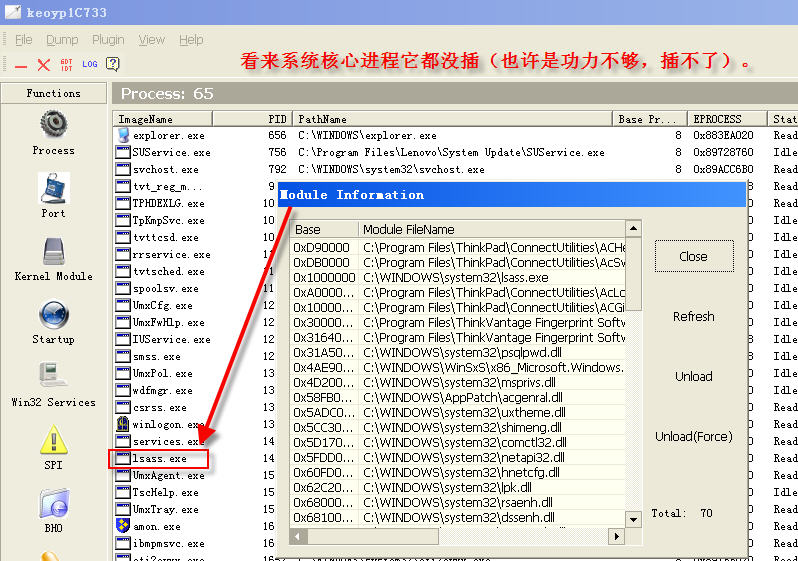Click module list scroll up arrow
Viewport: 798px width, 561px height.
tap(633, 229)
